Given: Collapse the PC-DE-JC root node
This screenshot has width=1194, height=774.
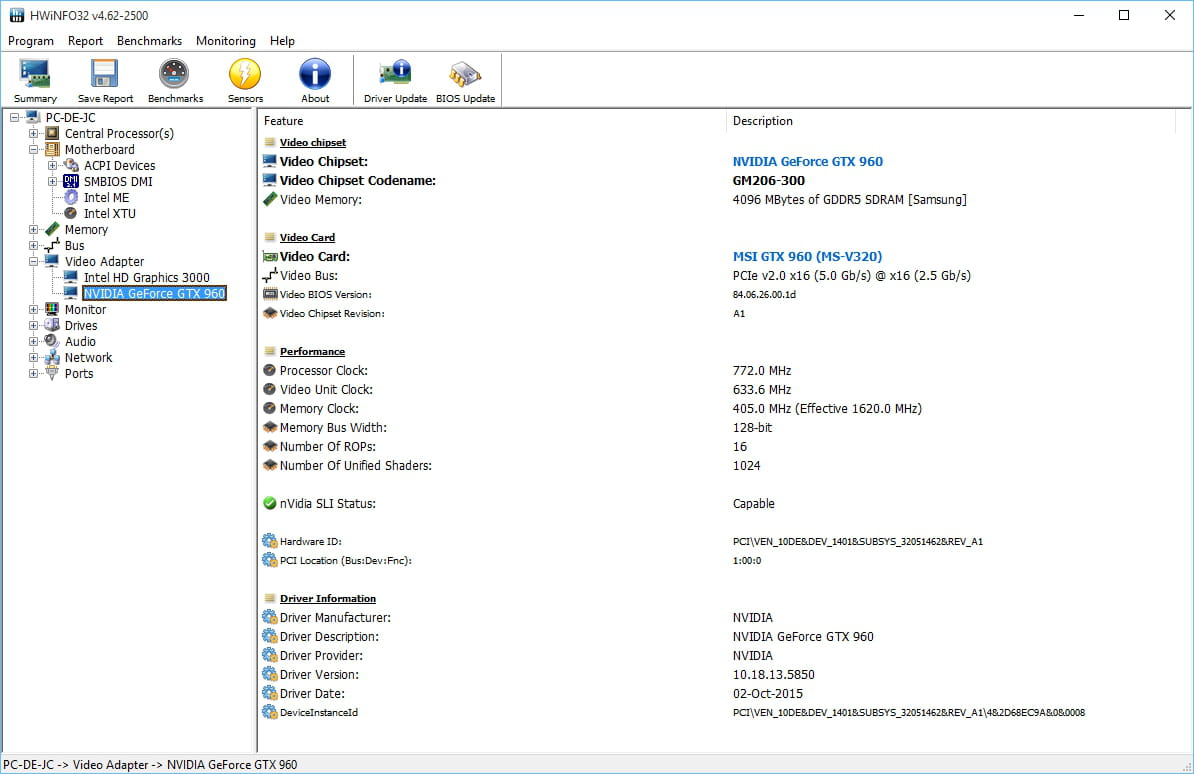Looking at the screenshot, I should click(14, 117).
